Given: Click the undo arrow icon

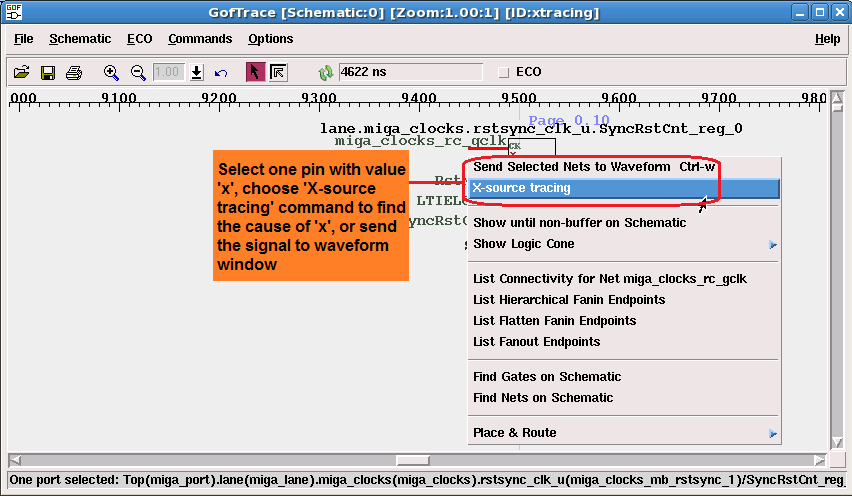Looking at the screenshot, I should [221, 72].
